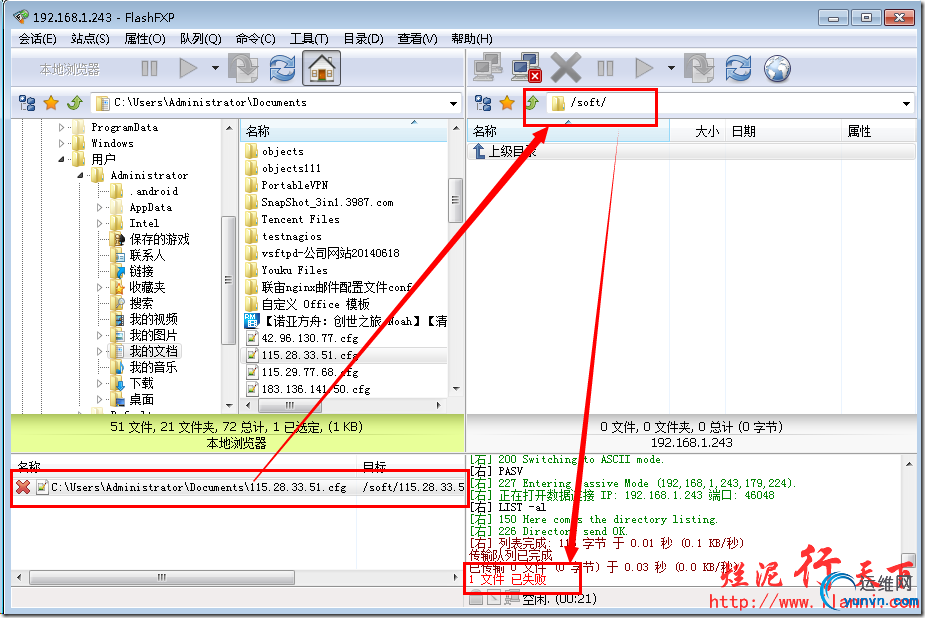The height and width of the screenshot is (618, 925).
Task: Click the Abort X toolbar icon
Action: (x=566, y=68)
